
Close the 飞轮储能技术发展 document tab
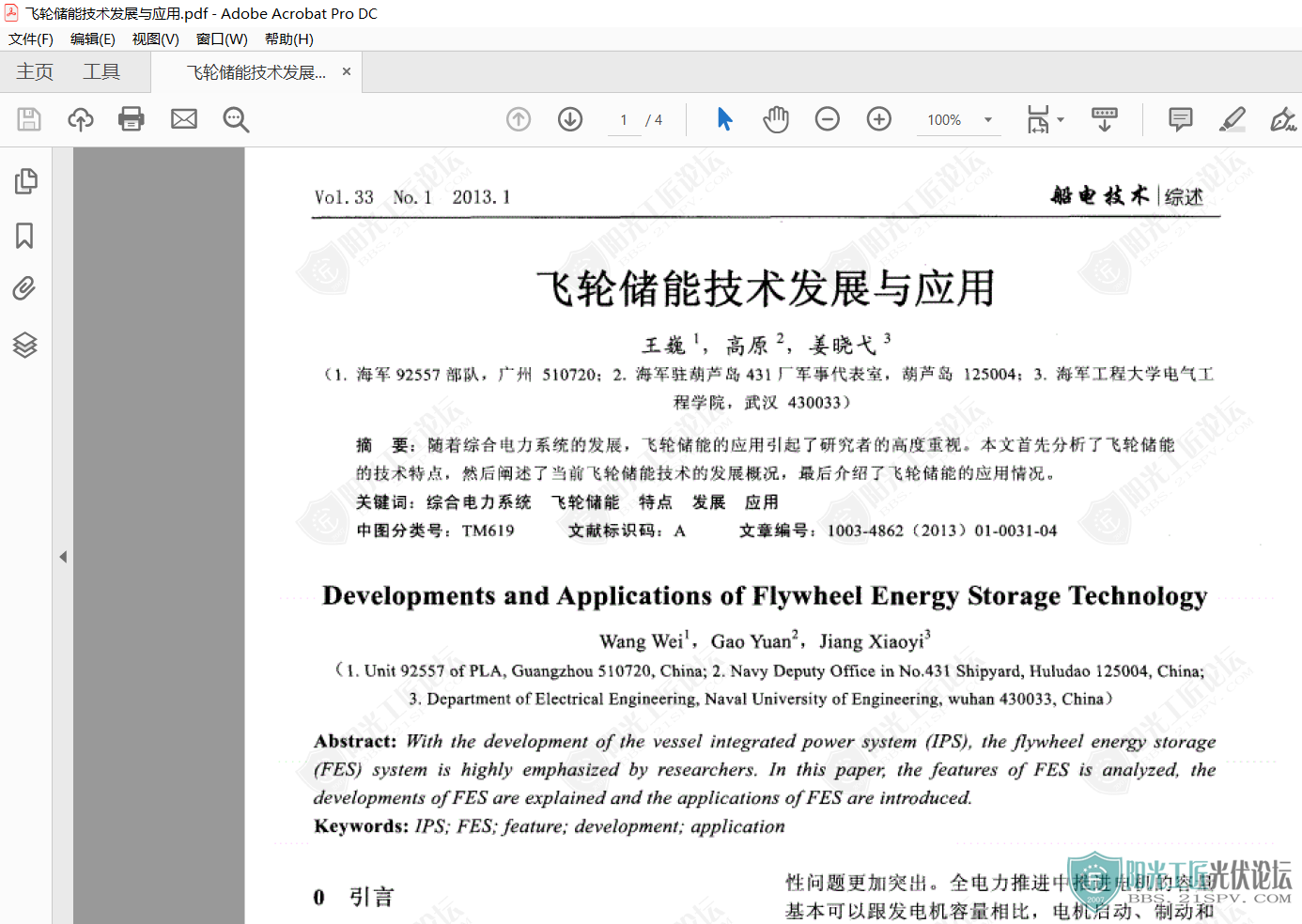347,71
